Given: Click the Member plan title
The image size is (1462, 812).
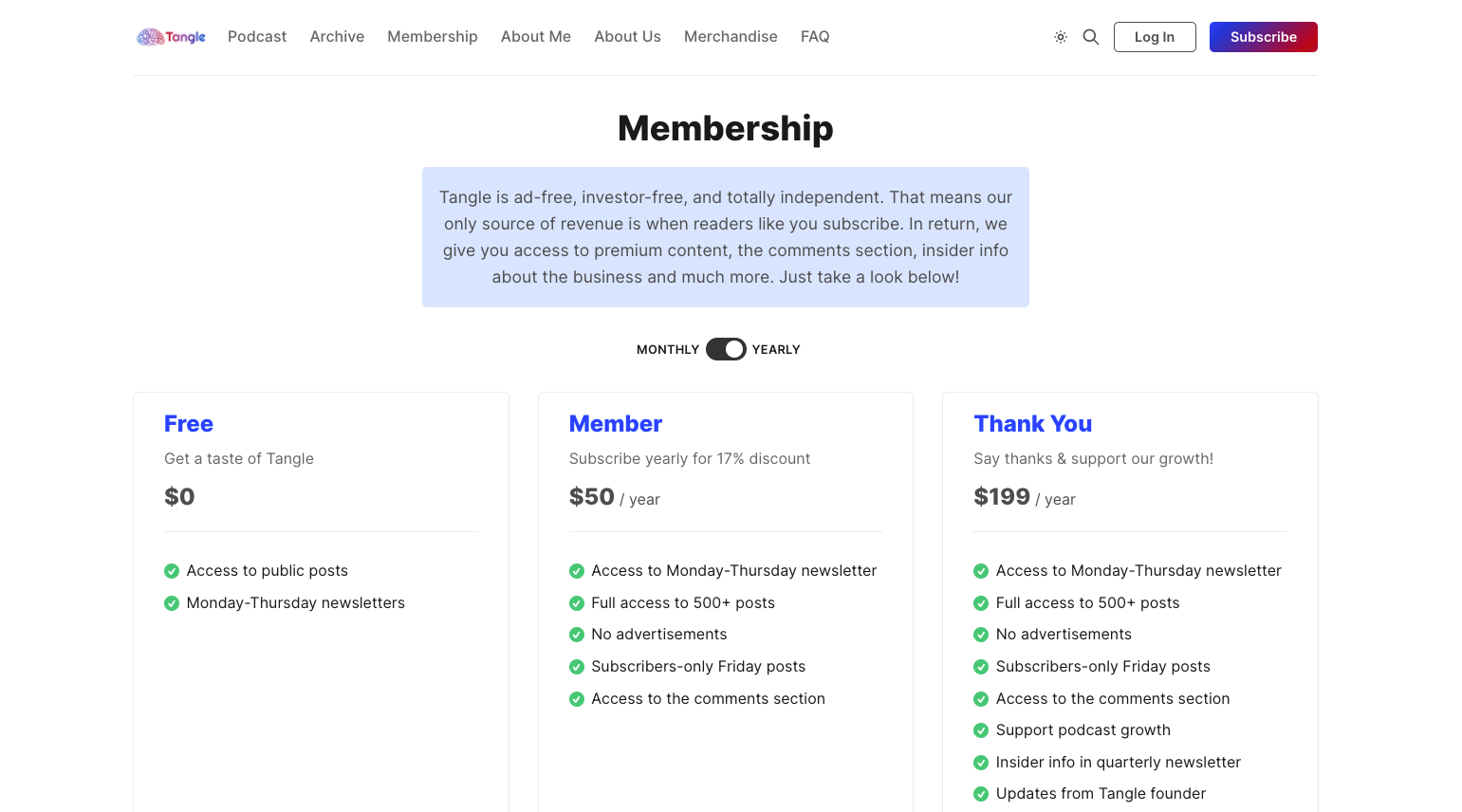Looking at the screenshot, I should click(x=615, y=423).
